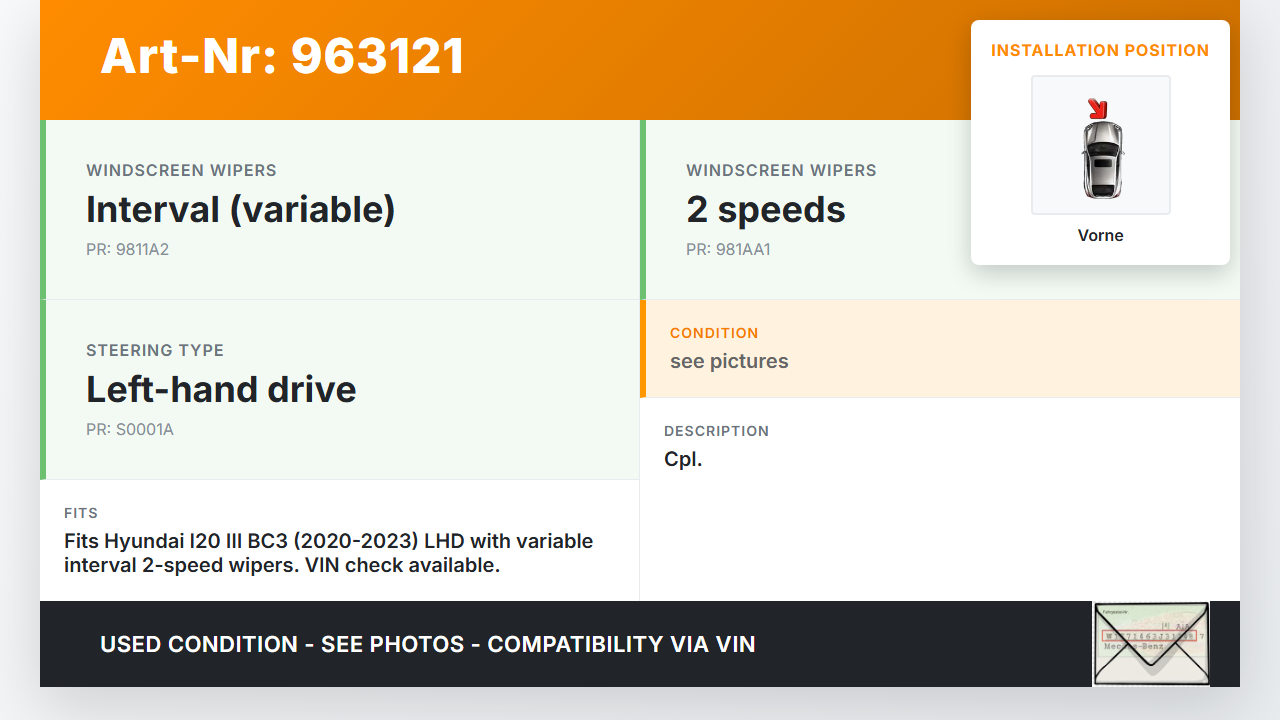The width and height of the screenshot is (1280, 720).
Task: Click the red arrow on car diagram
Action: pyautogui.click(x=1097, y=108)
